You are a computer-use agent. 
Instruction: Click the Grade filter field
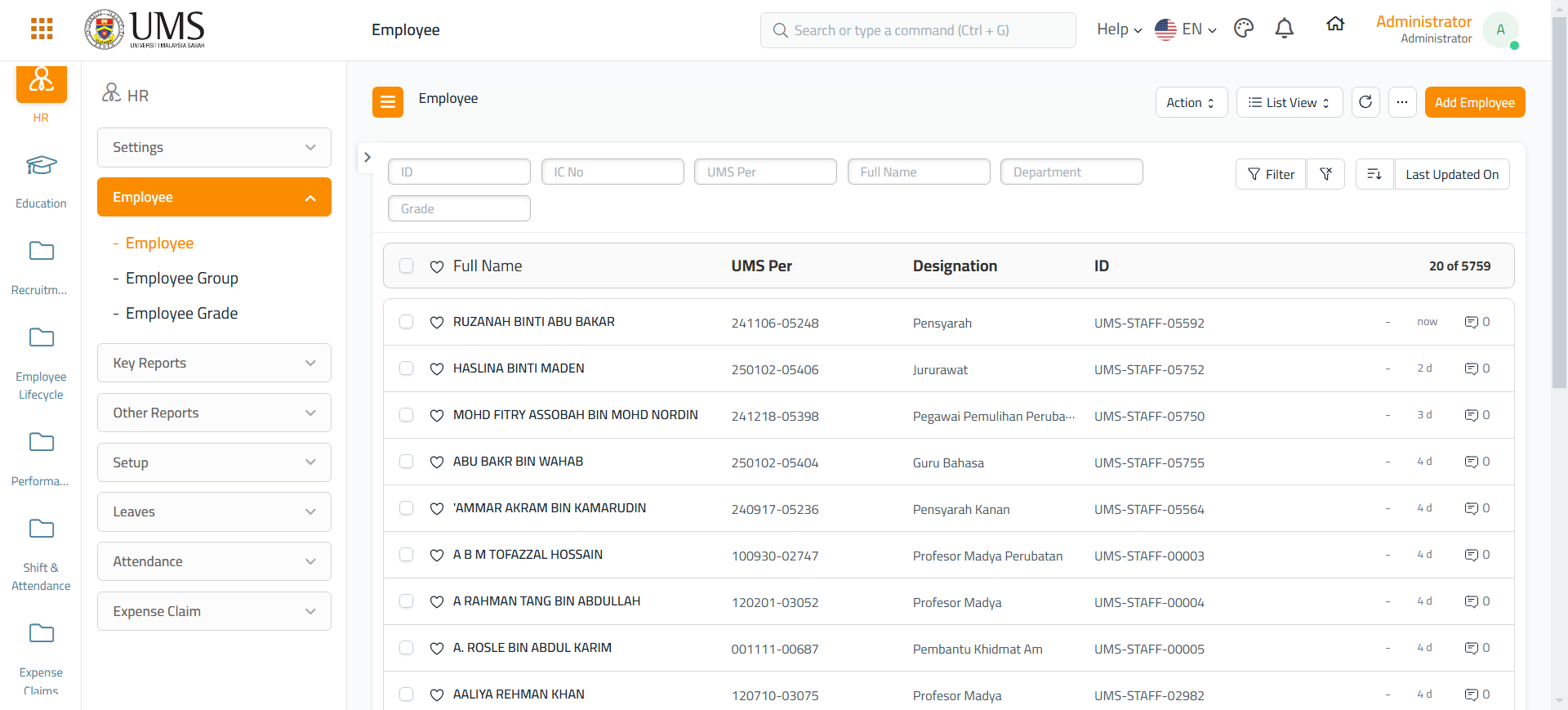459,208
